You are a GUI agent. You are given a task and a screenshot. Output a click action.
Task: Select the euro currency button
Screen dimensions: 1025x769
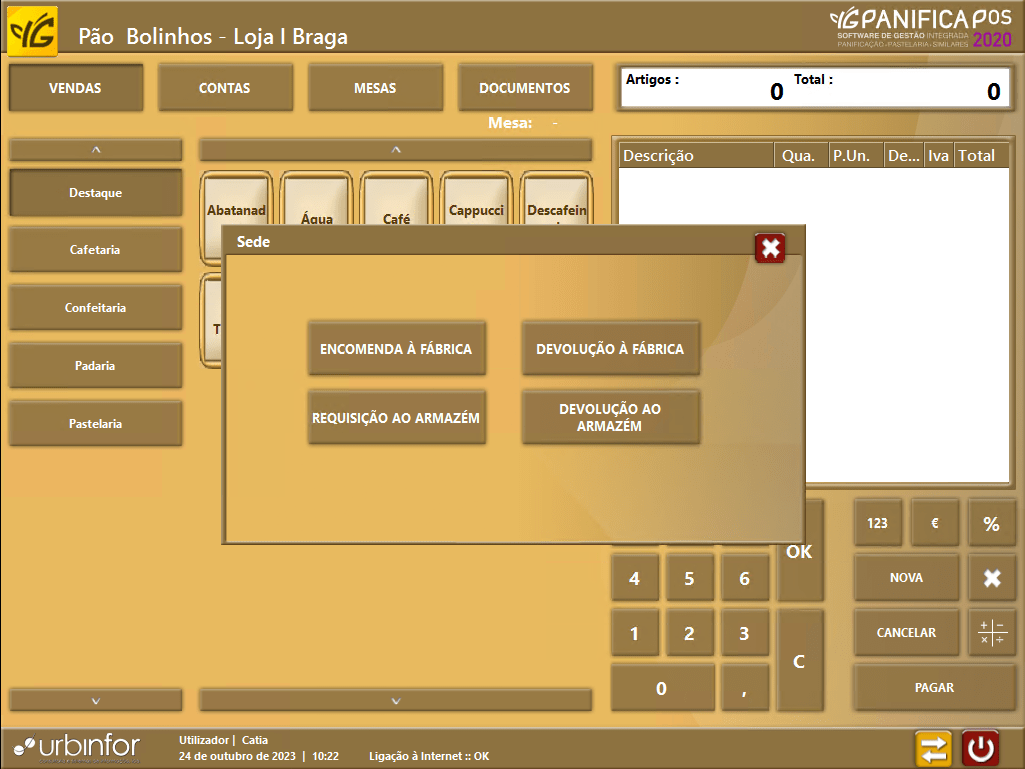point(934,523)
